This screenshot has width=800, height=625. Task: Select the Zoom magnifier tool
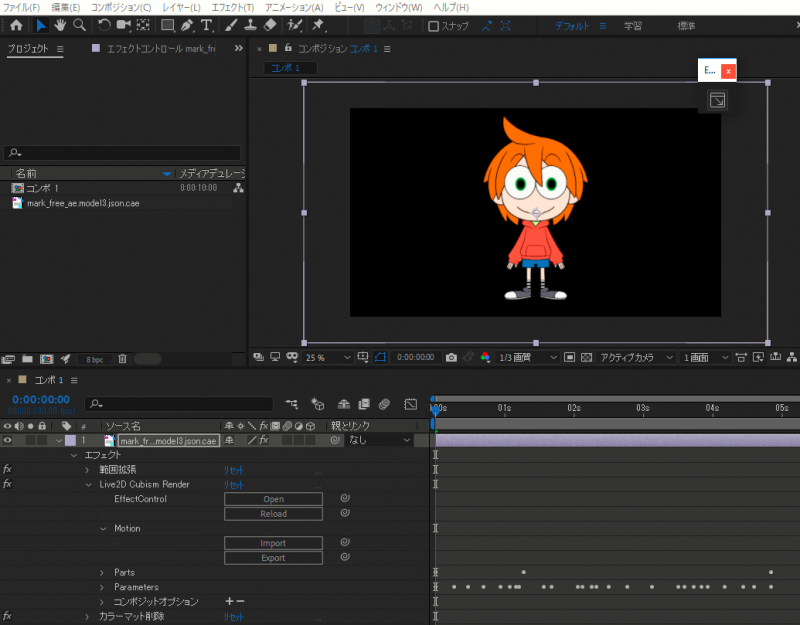[80, 25]
